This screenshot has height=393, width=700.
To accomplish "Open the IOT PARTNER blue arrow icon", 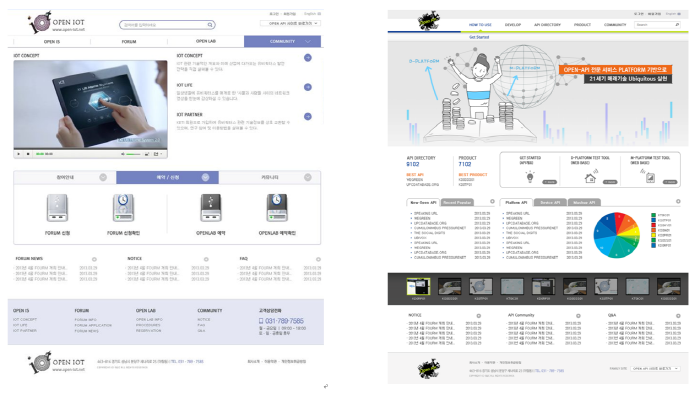I will click(x=308, y=117).
